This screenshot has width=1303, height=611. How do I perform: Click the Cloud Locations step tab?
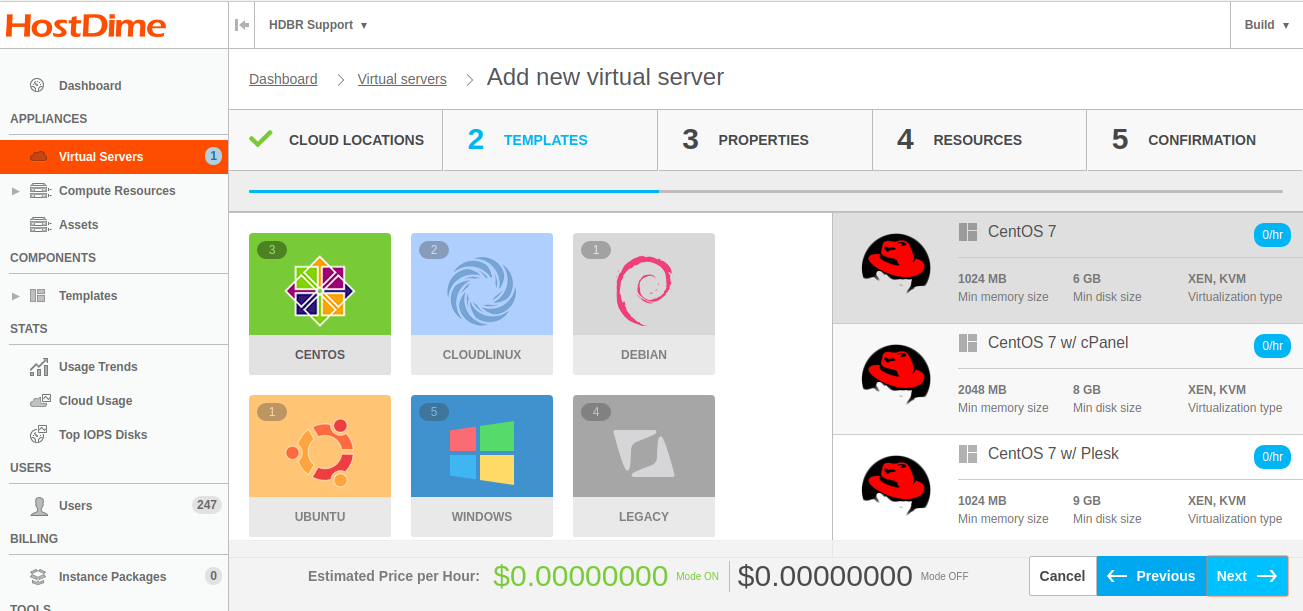coord(336,140)
